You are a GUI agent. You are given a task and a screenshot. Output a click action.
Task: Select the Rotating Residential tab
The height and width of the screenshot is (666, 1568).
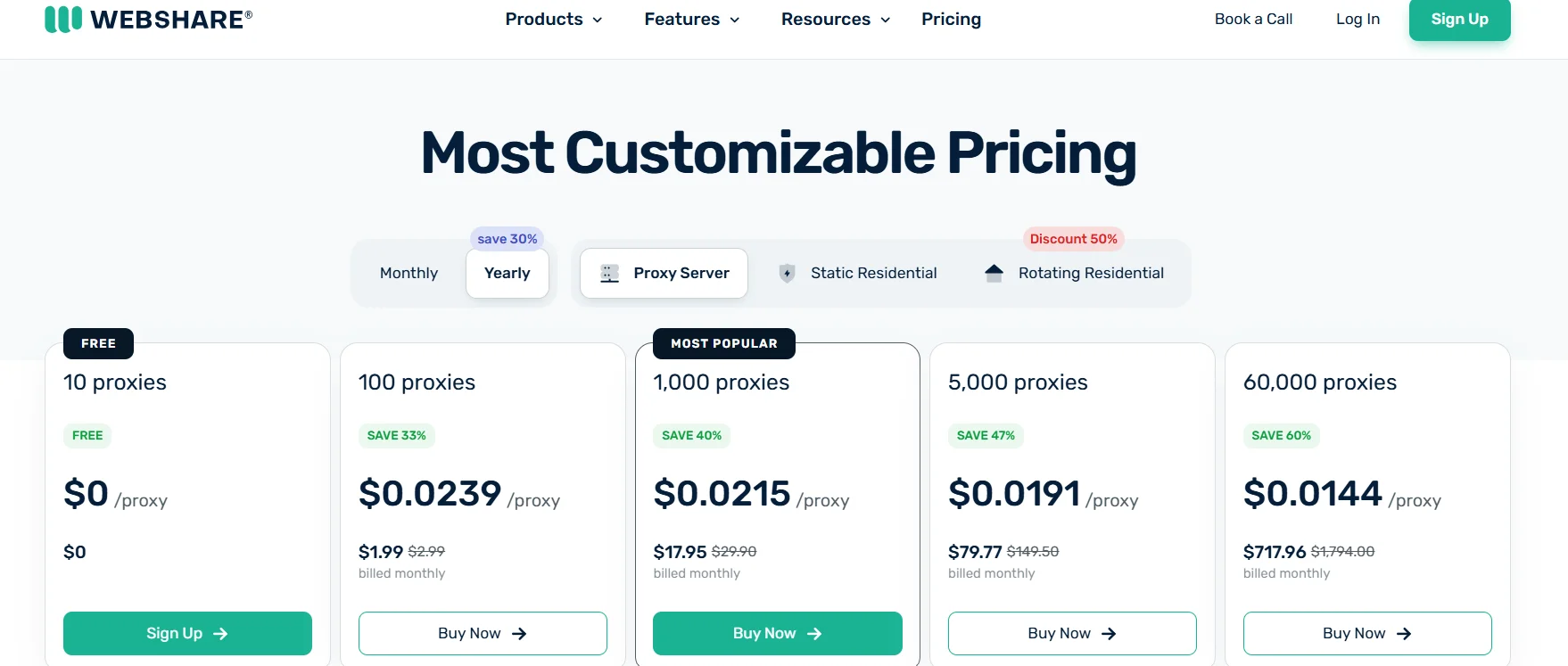1074,273
